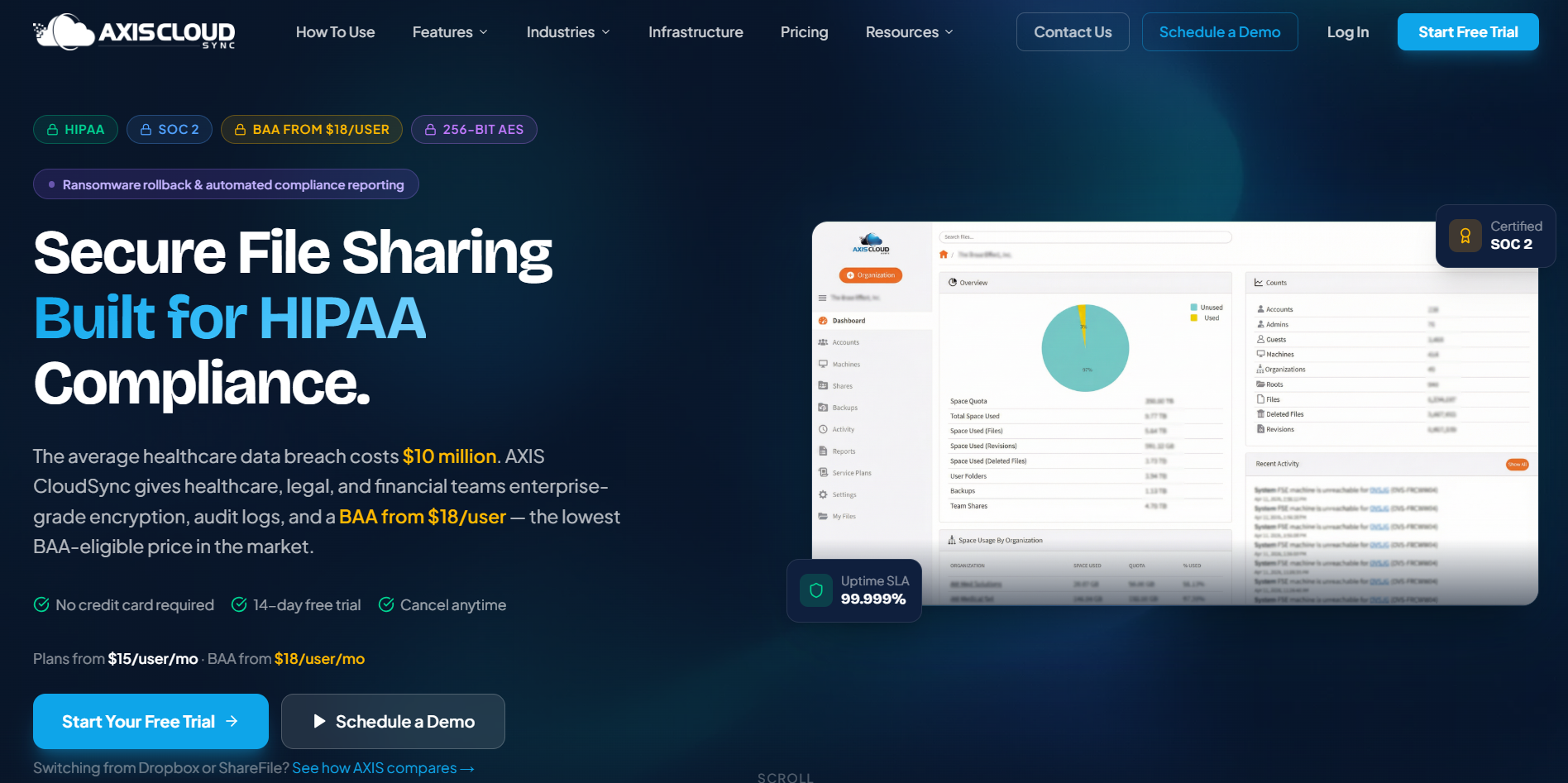
Task: Click the Search files field in the dashboard preview
Action: click(1085, 237)
